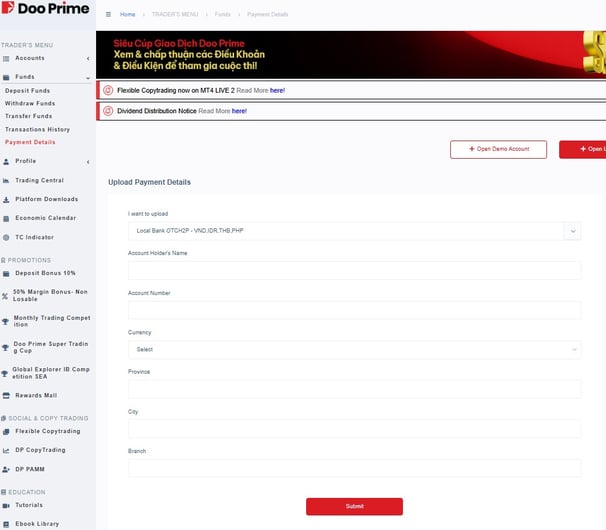This screenshot has width=606, height=530.
Task: Focus the Branch field
Action: (354, 468)
